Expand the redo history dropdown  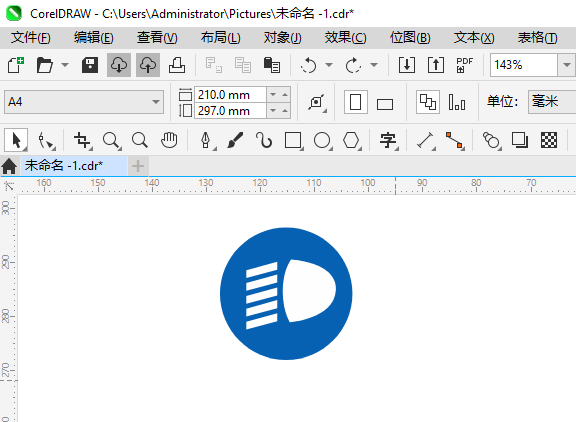pos(374,65)
